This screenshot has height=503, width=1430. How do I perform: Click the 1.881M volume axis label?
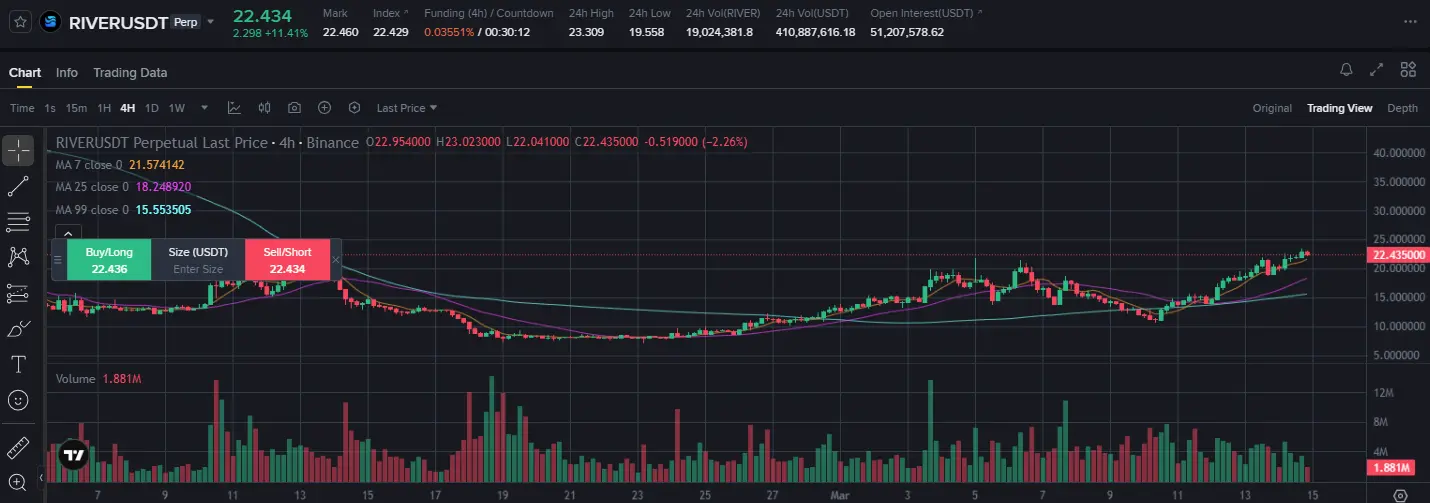(x=1389, y=468)
